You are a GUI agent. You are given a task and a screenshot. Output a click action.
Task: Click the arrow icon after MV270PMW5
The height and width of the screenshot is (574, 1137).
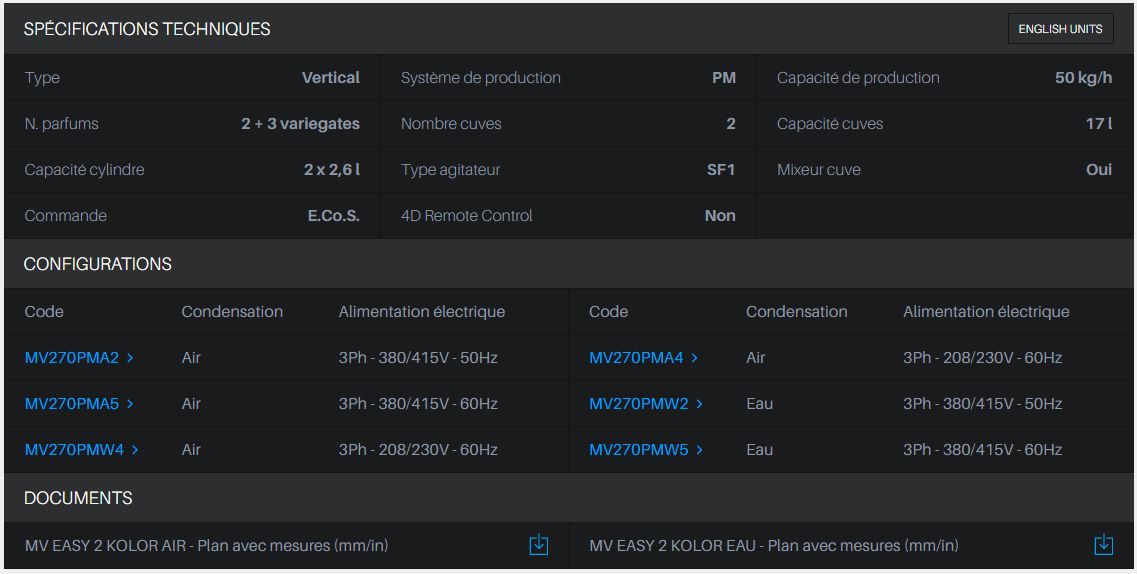[699, 450]
